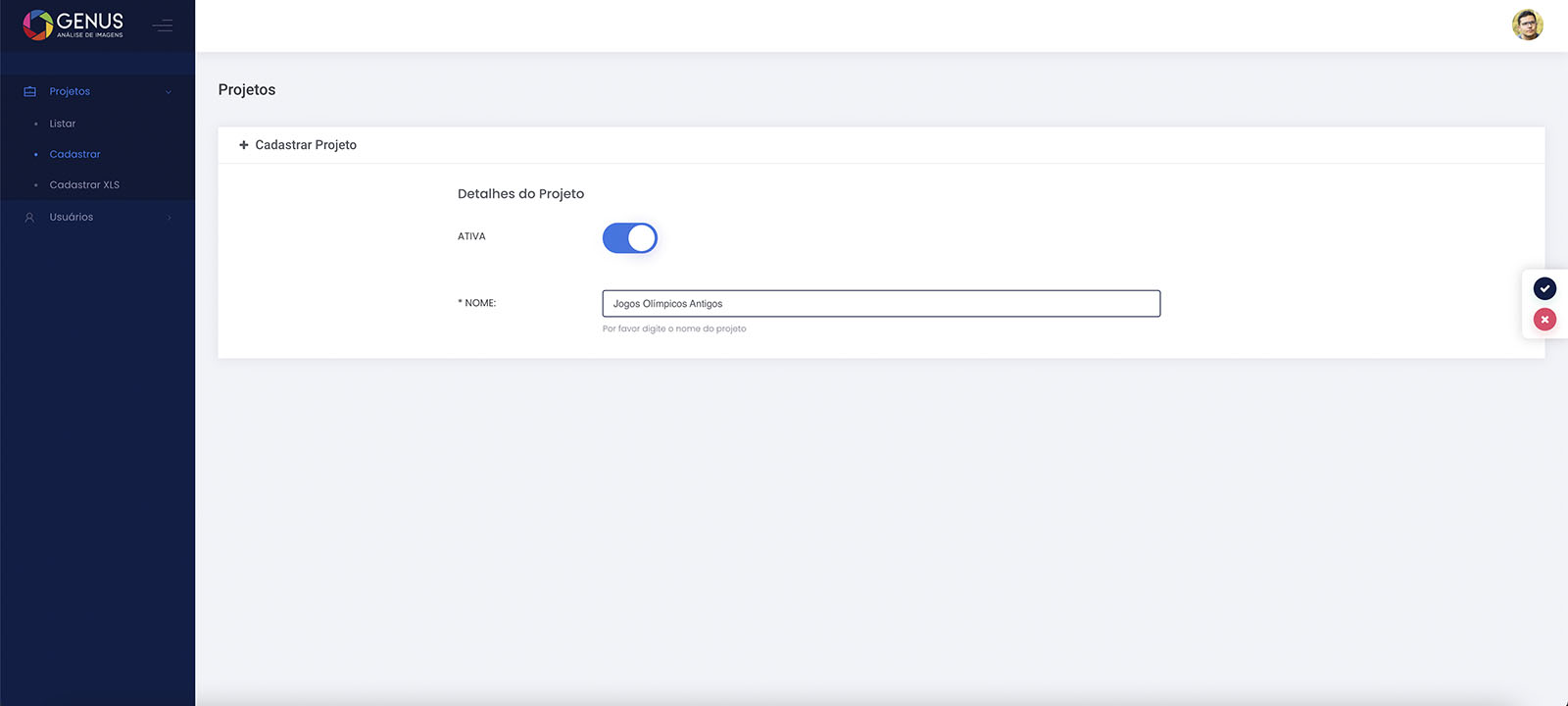Click the Cadastrar Projeto card title
The height and width of the screenshot is (706, 1568).
(x=306, y=145)
